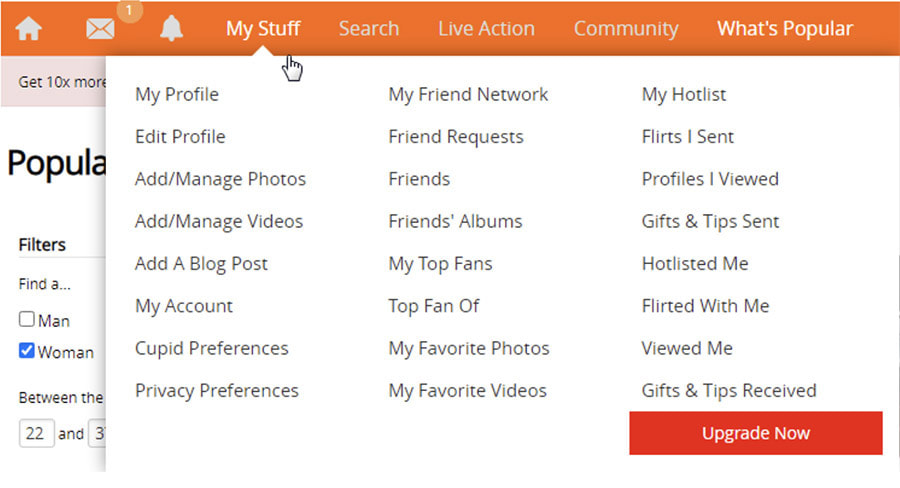Go to the Home icon
Screen dimensions: 900x488
coord(28,29)
